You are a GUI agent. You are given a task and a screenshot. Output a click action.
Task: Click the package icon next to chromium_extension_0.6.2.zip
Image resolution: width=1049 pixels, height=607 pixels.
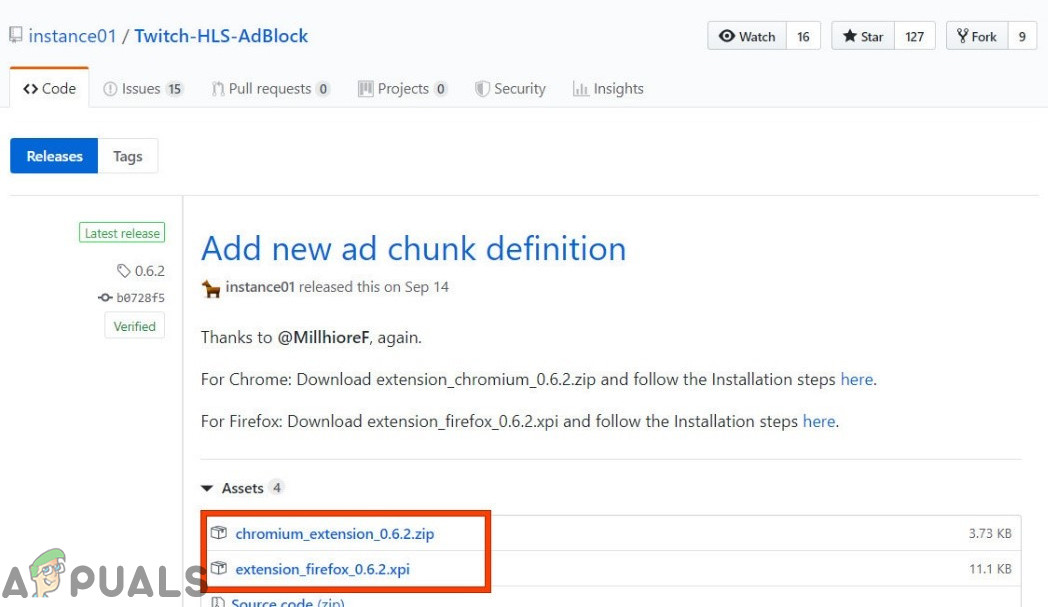pos(219,534)
